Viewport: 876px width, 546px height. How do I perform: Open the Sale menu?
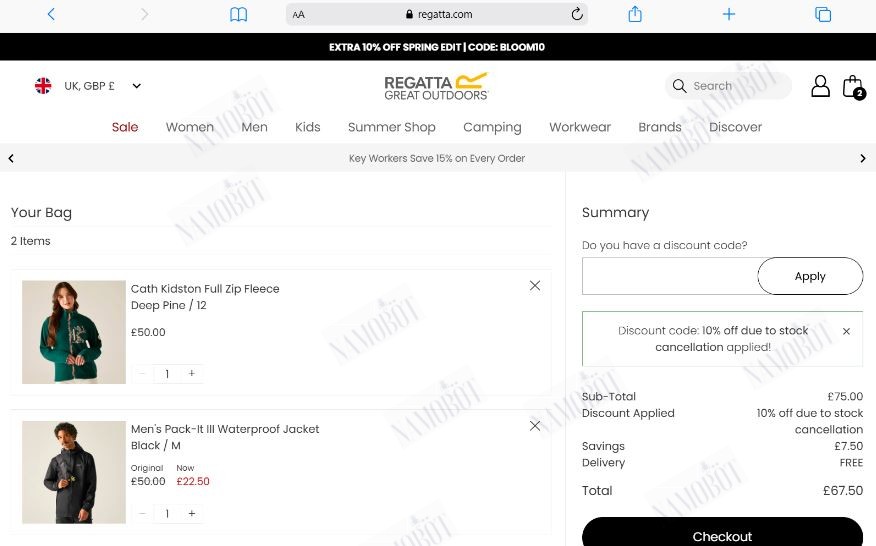point(125,127)
